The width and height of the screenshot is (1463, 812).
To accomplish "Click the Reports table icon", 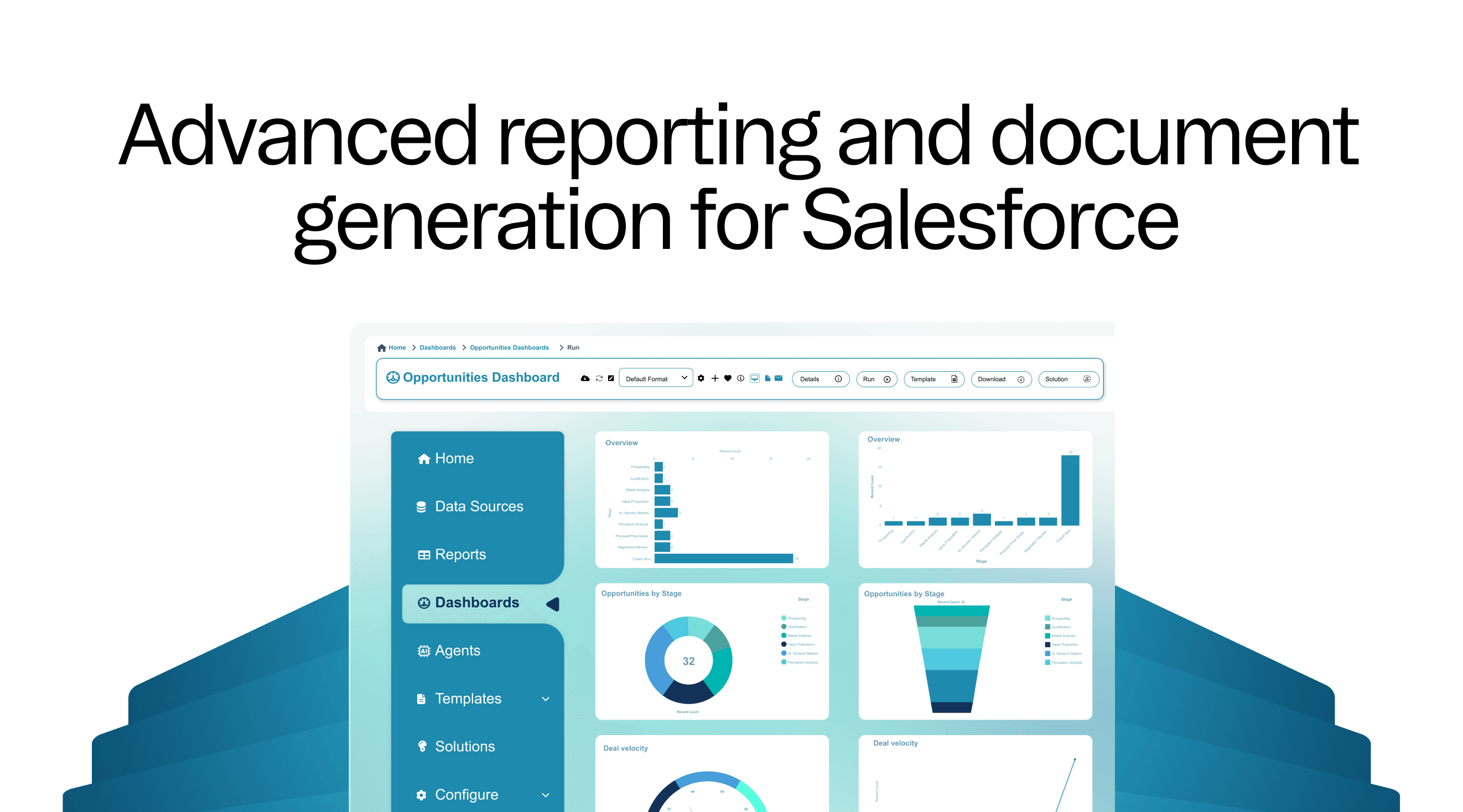I will (424, 555).
